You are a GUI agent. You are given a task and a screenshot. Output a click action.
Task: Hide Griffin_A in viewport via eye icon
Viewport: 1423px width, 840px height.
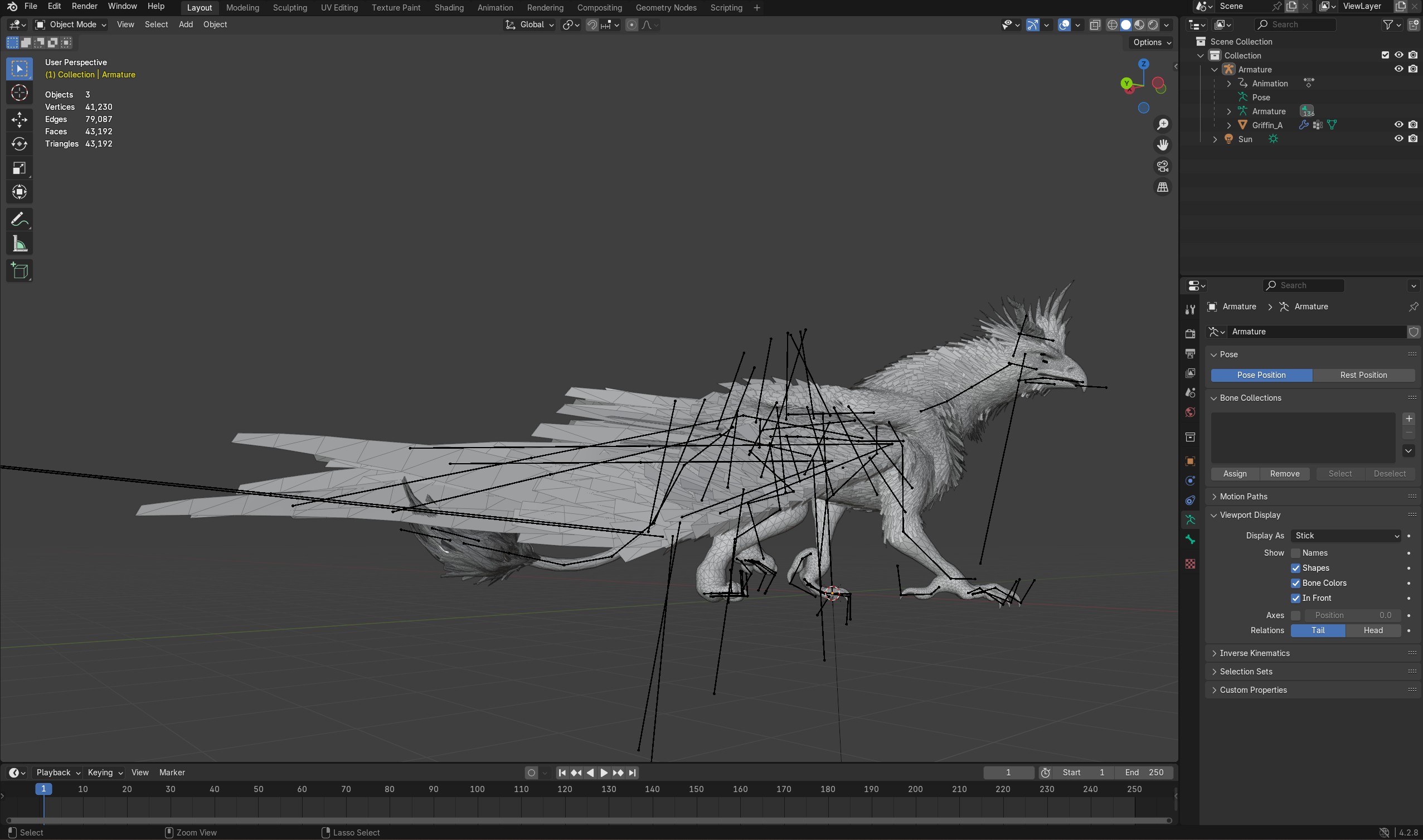[1398, 124]
